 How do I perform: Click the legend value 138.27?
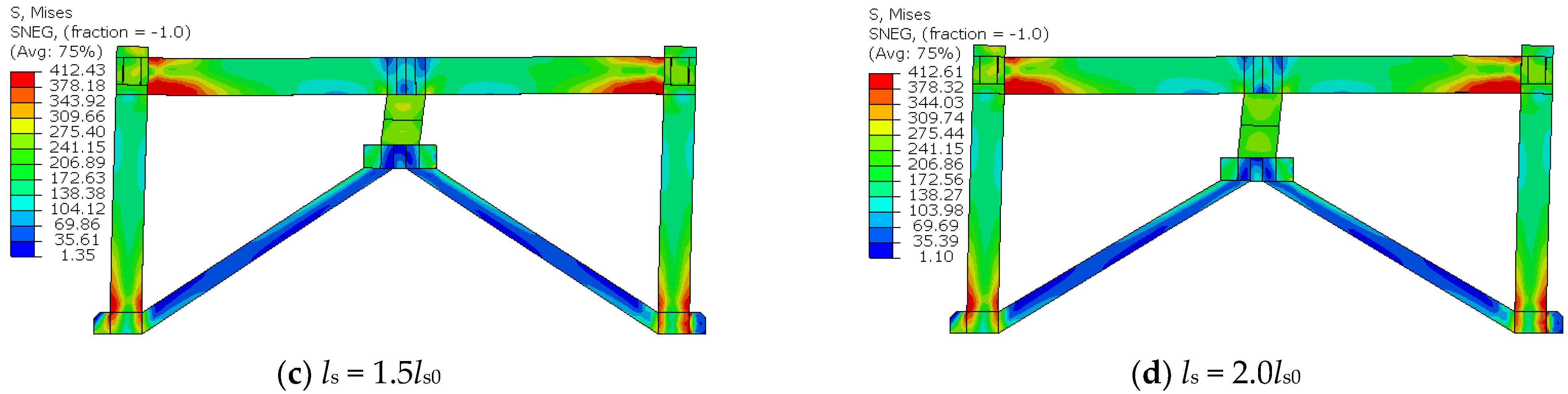936,195
